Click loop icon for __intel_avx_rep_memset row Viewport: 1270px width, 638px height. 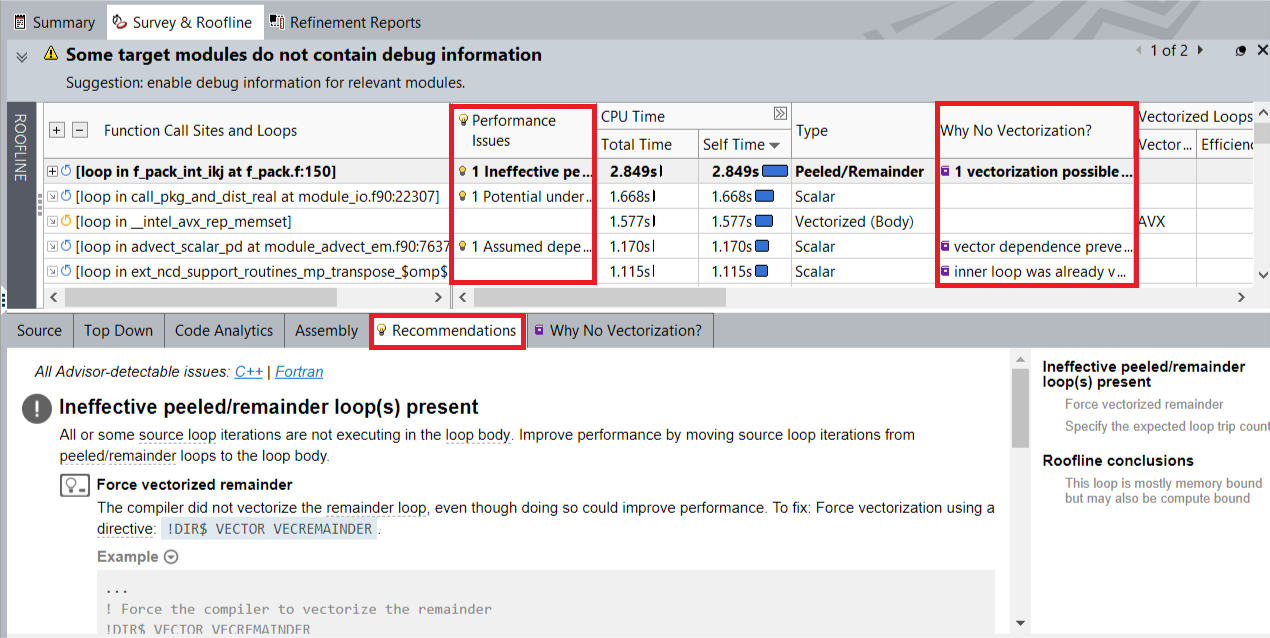click(67, 222)
